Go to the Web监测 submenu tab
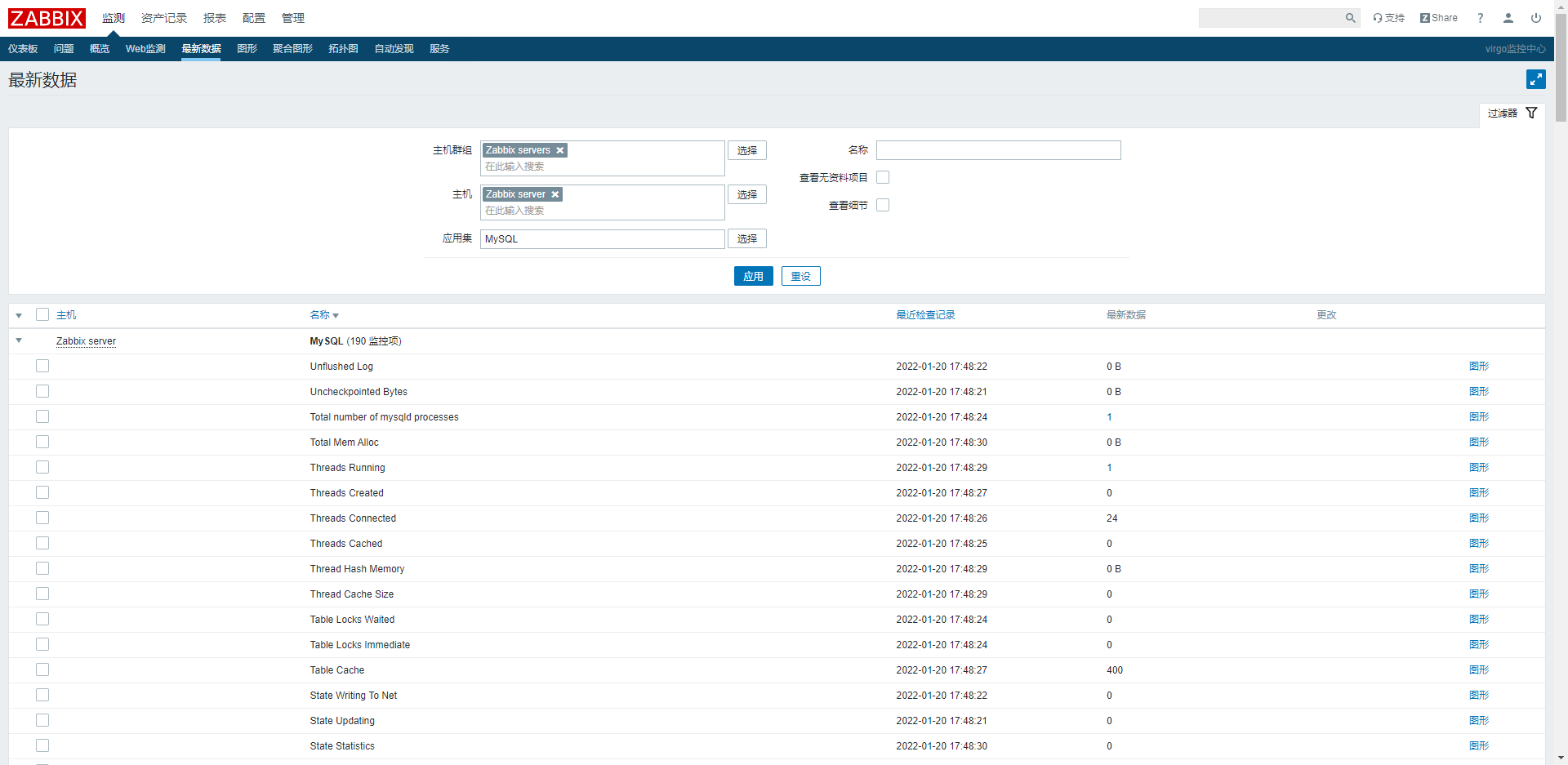The height and width of the screenshot is (765, 1568). point(145,49)
